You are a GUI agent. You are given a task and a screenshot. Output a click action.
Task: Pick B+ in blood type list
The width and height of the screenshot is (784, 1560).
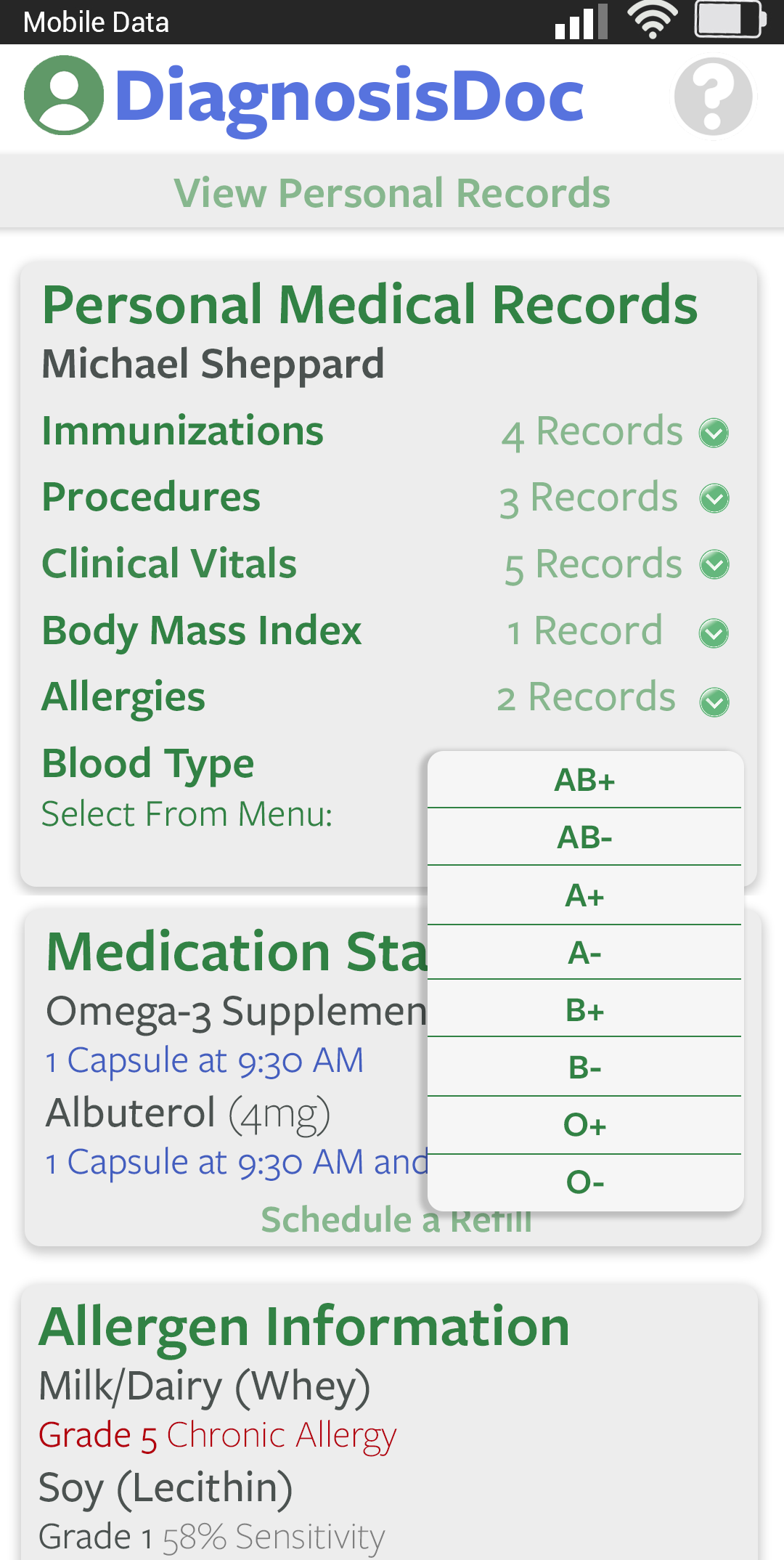tap(585, 1010)
